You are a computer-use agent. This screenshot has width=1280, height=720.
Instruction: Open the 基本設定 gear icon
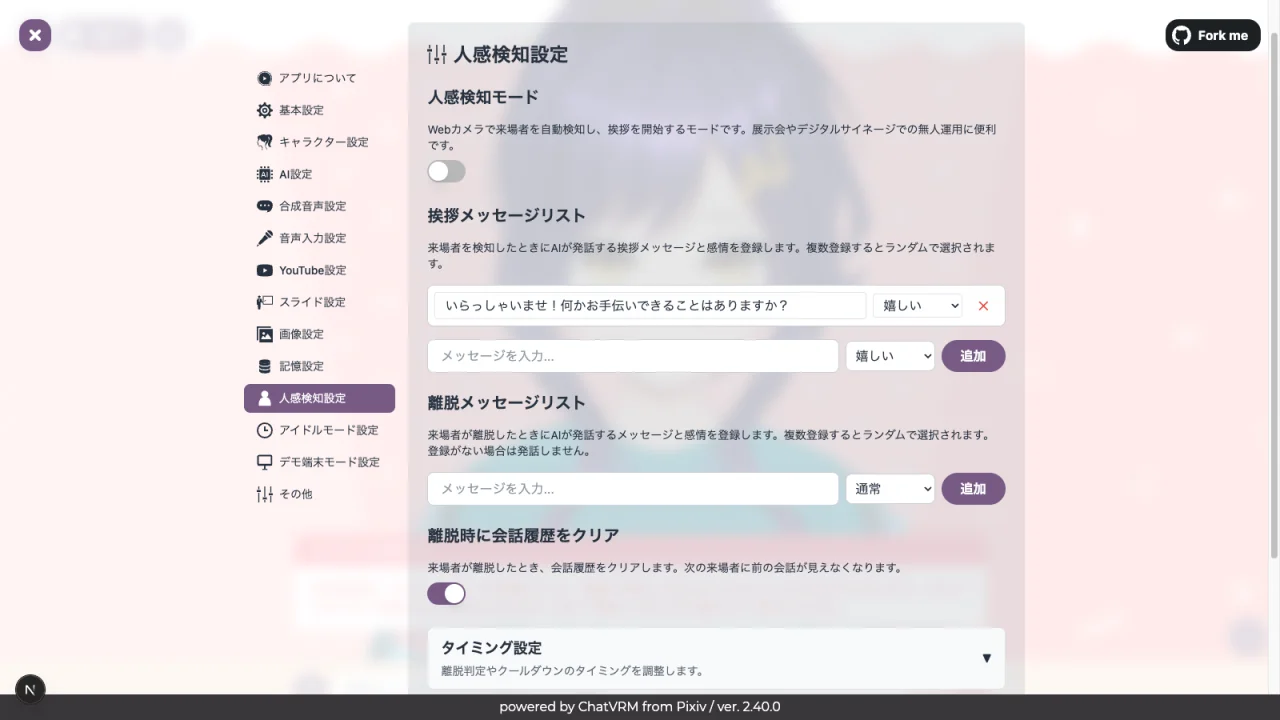pyautogui.click(x=264, y=110)
